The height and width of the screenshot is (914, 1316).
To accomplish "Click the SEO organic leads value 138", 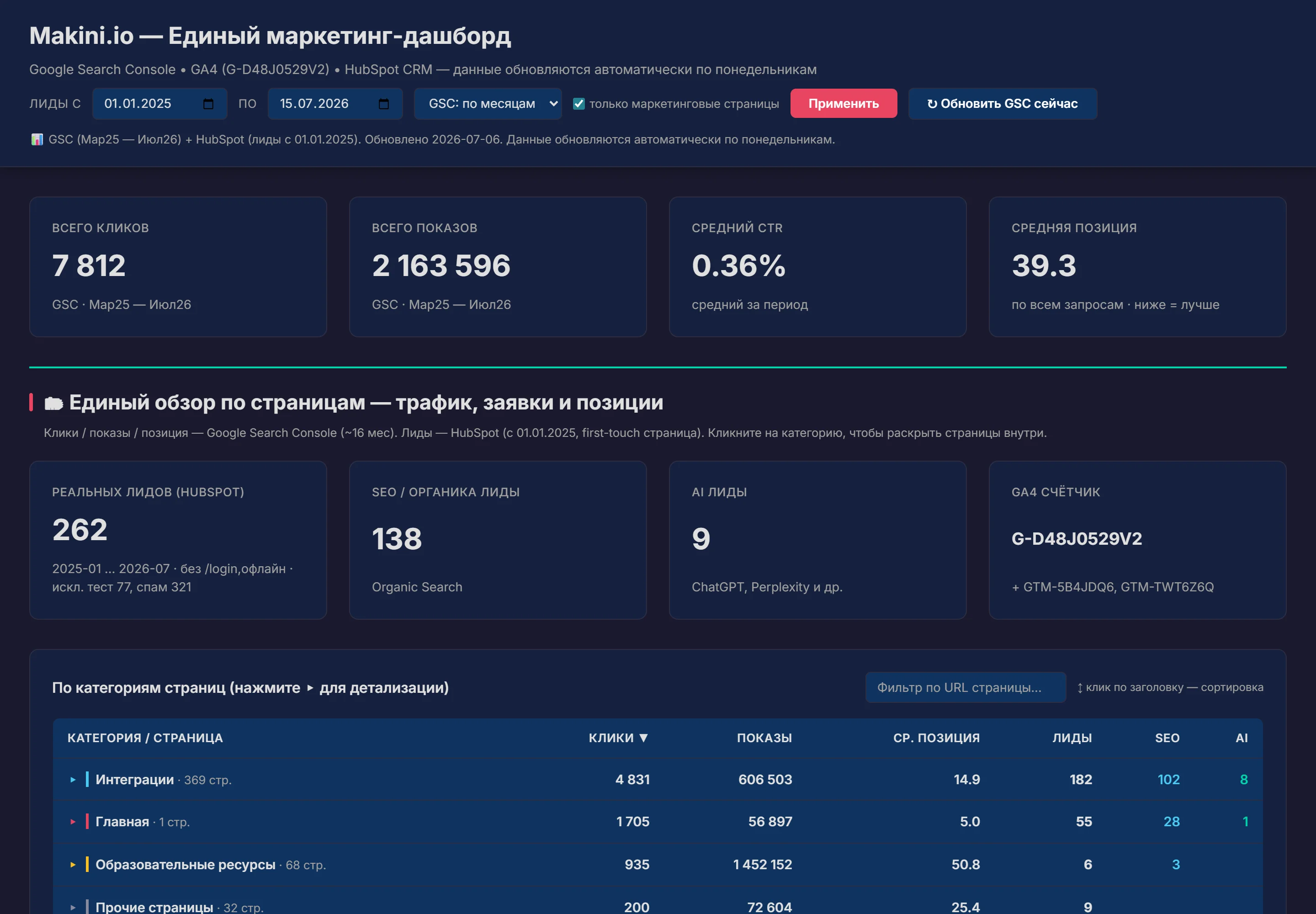I will click(397, 539).
